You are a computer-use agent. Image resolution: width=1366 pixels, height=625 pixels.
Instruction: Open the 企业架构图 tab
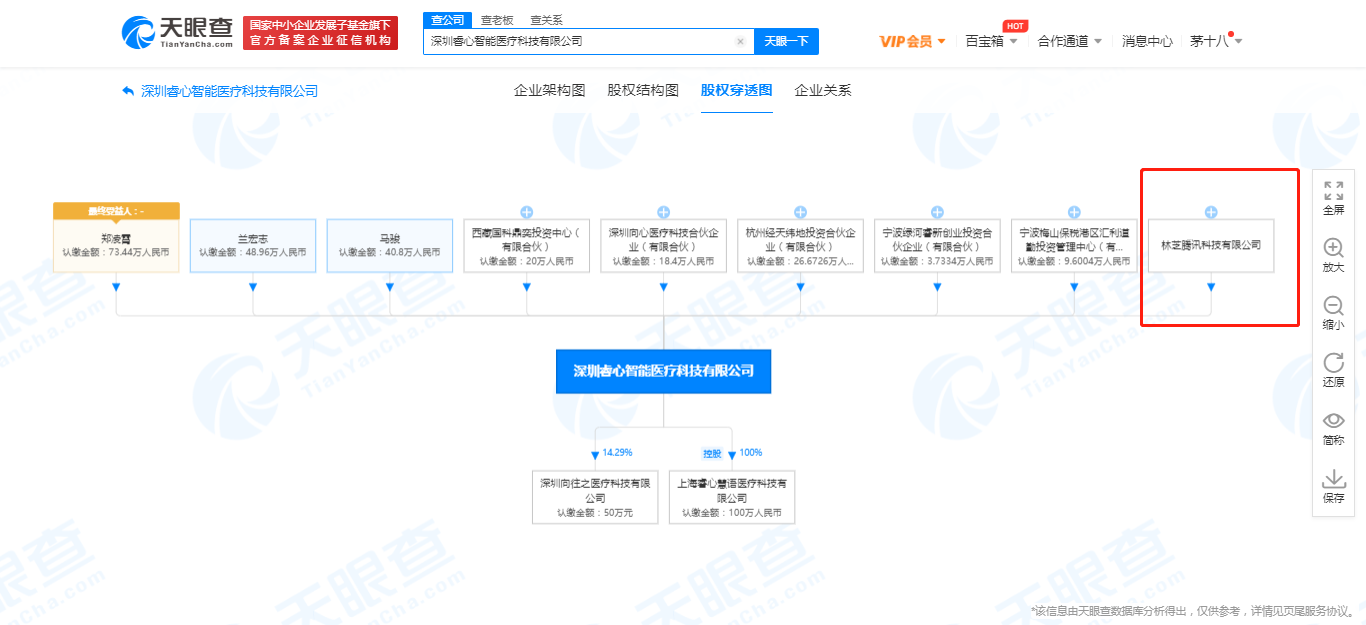[549, 90]
